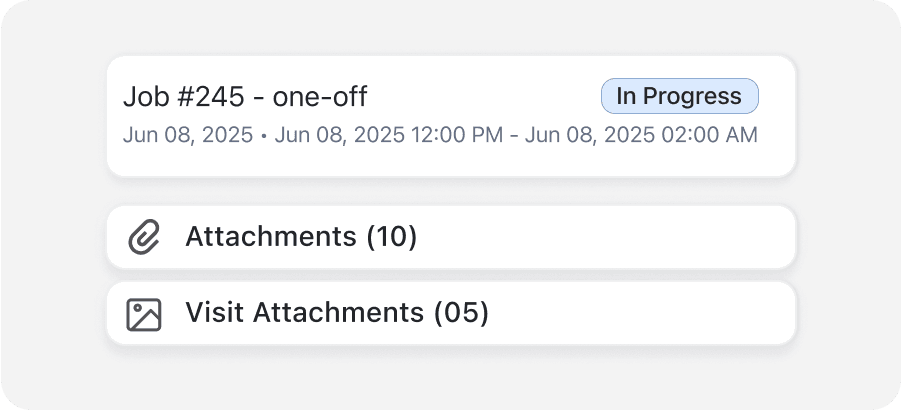Expand the Attachments (10) row

click(x=450, y=238)
